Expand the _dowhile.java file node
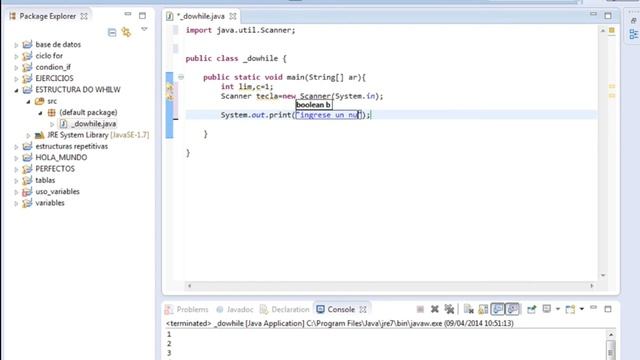The image size is (640, 360). pos(52,124)
